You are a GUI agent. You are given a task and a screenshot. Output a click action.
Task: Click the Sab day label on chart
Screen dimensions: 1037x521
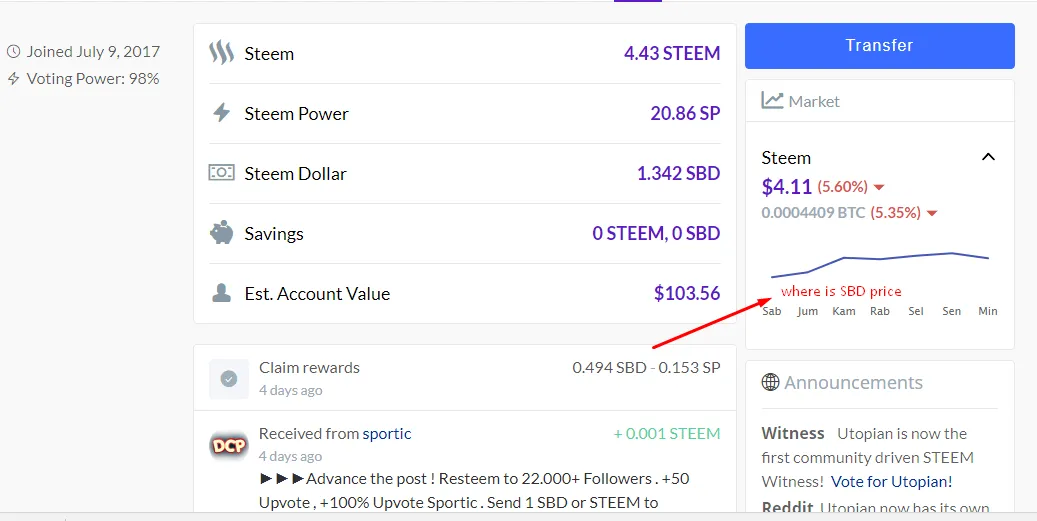(771, 311)
